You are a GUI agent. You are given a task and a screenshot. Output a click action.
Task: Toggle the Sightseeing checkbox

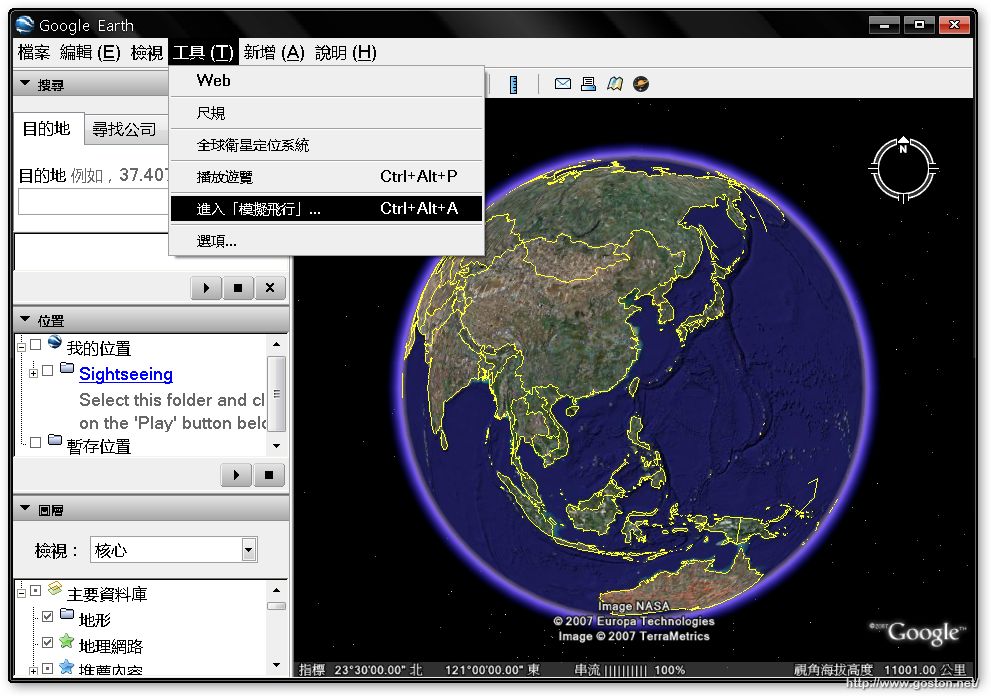tap(47, 370)
